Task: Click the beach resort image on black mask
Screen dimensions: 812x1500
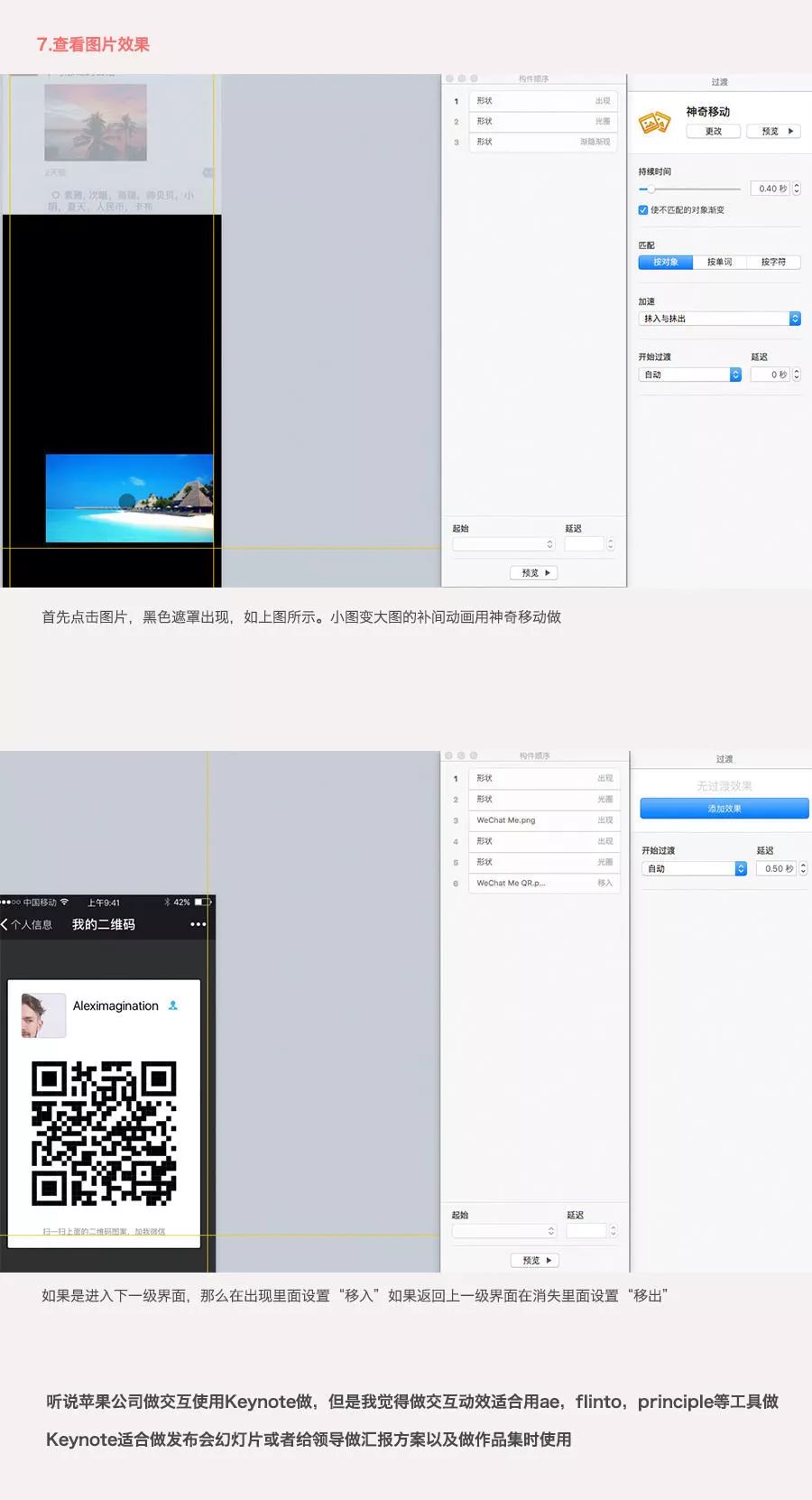Action: (x=129, y=498)
